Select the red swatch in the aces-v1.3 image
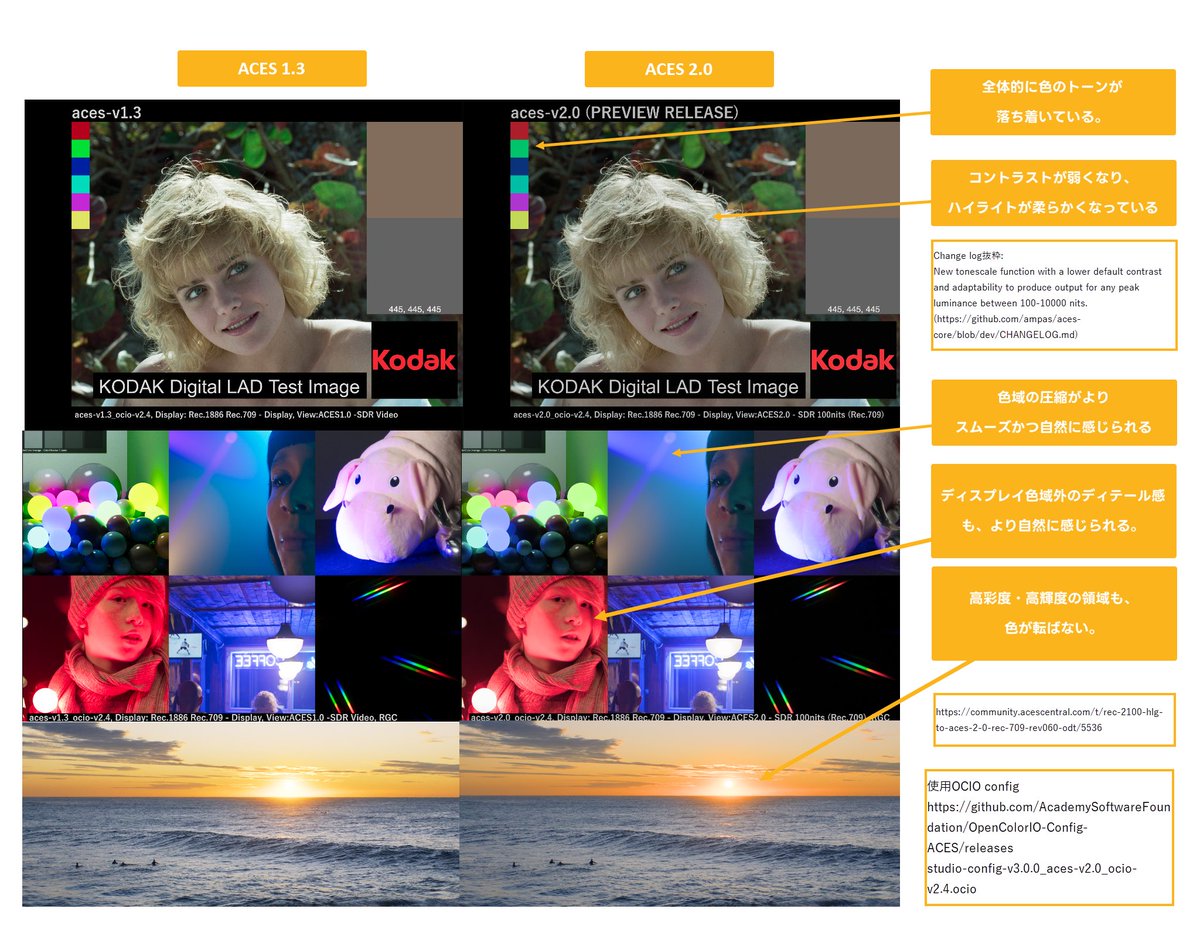Screen dimensions: 1200x936 pos(81,130)
